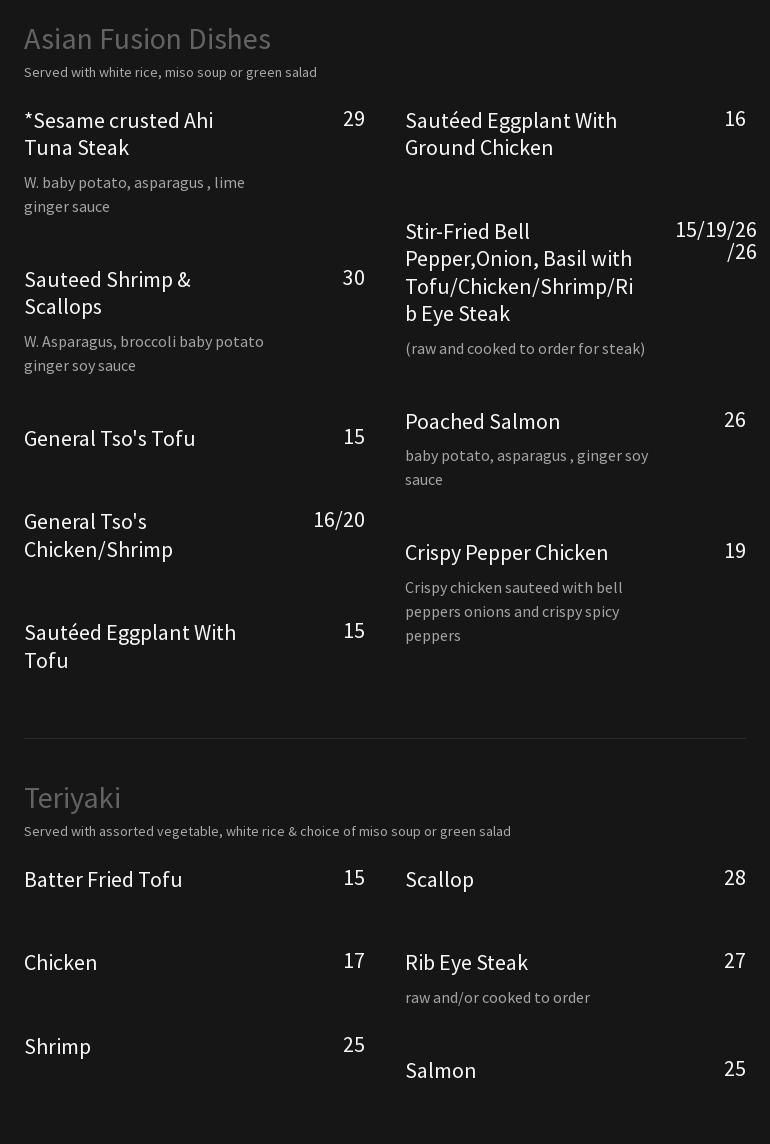Open the Sauteed Shrimp & Scallops item
This screenshot has width=770, height=1144.
tap(107, 293)
